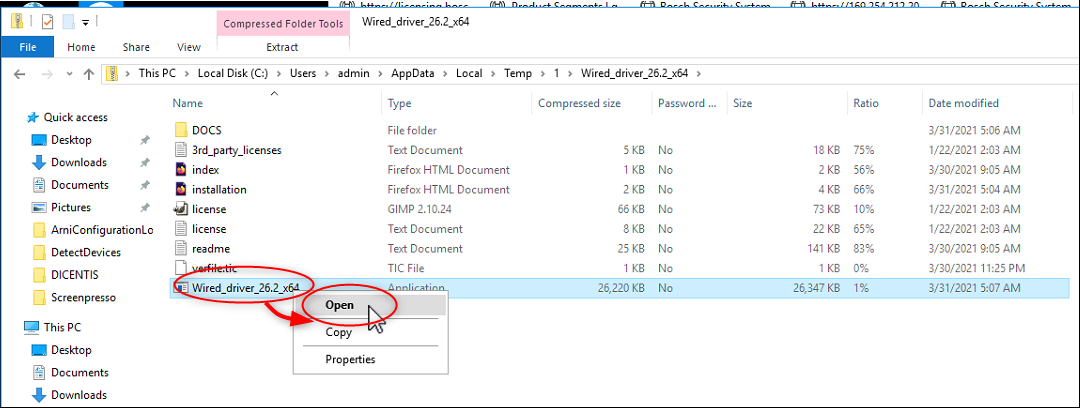
Task: Open the File ribbon tab
Action: pos(28,48)
